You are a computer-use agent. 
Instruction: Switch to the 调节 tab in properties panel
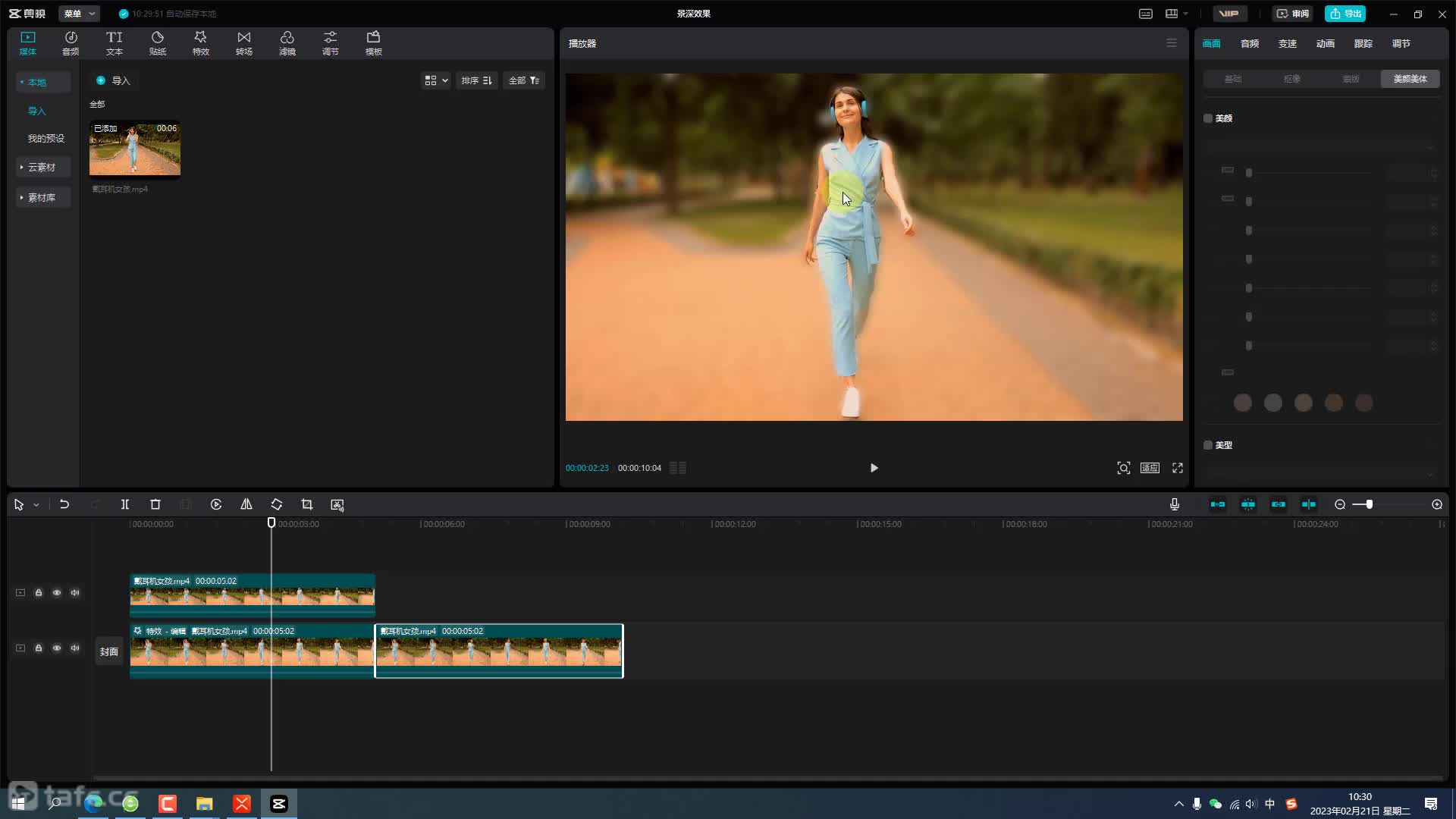(x=1401, y=43)
